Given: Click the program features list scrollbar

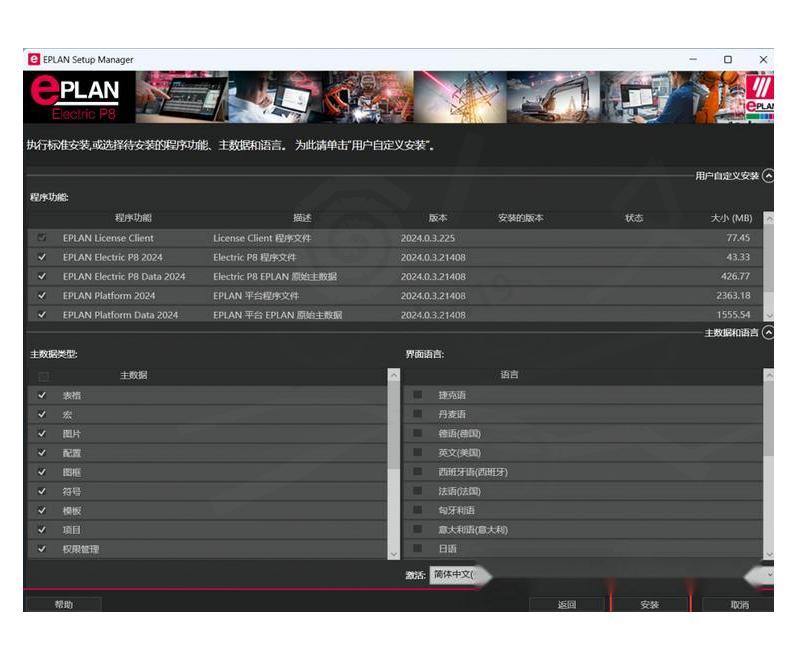Looking at the screenshot, I should coord(768,266).
